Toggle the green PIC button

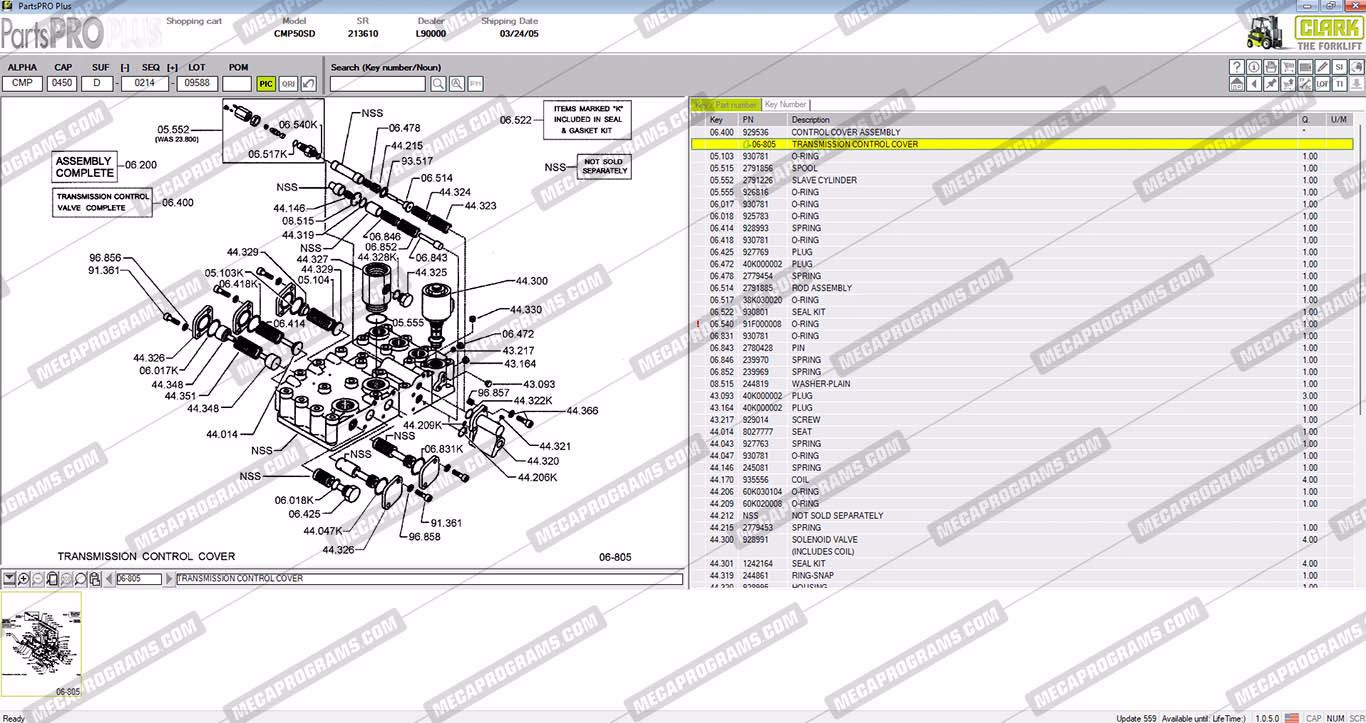(x=266, y=84)
